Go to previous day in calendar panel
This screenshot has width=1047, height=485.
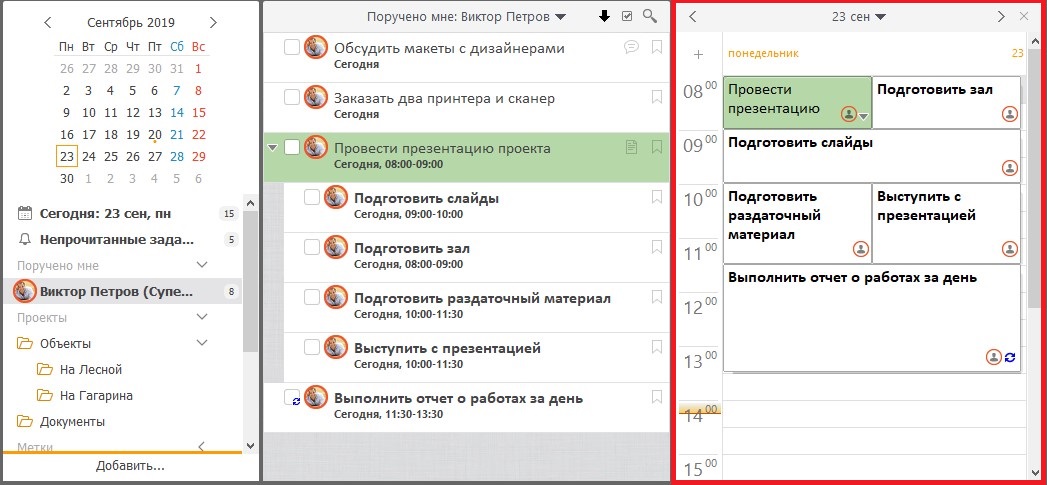pos(692,17)
